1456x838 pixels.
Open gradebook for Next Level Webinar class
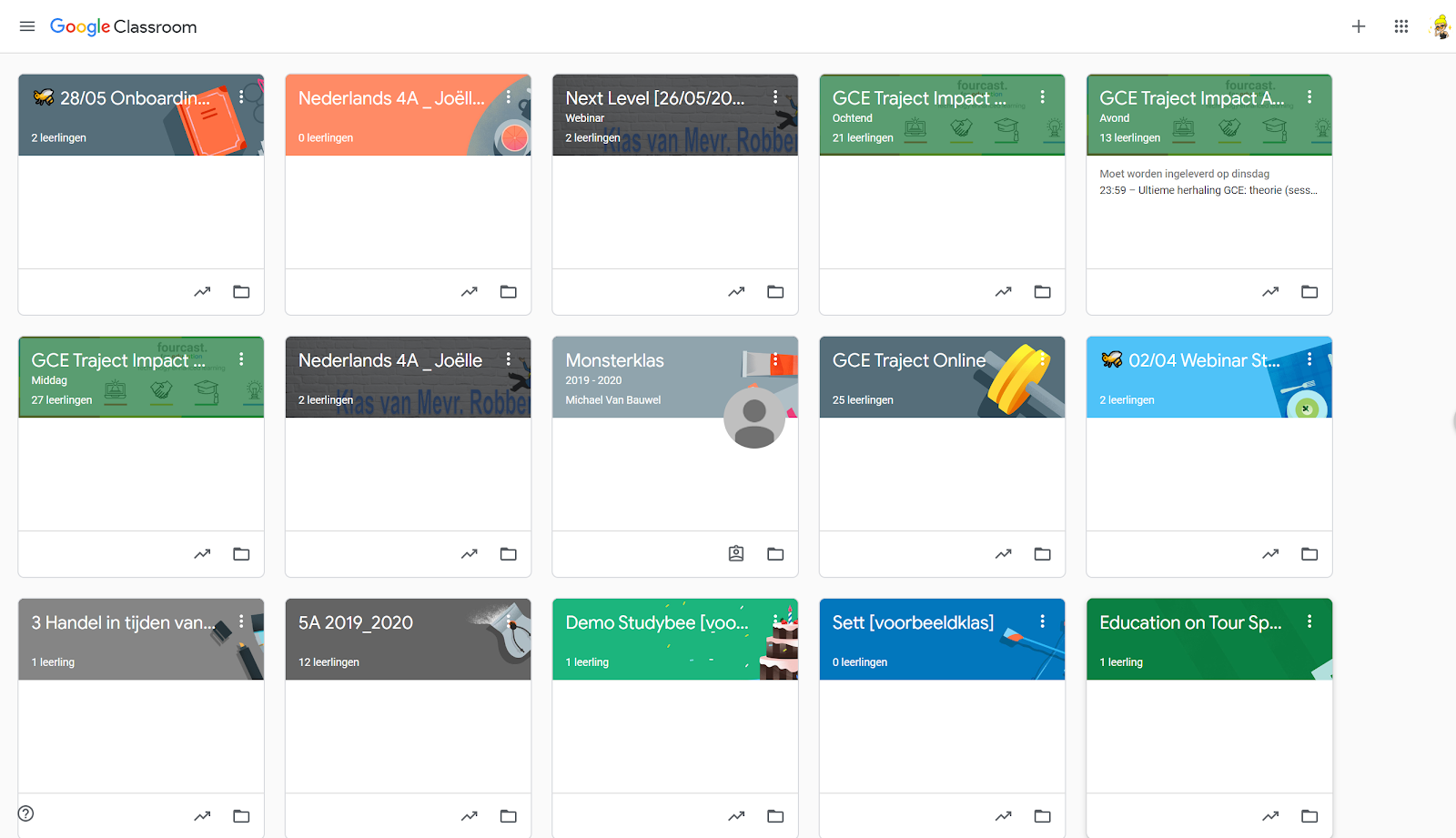coord(736,292)
